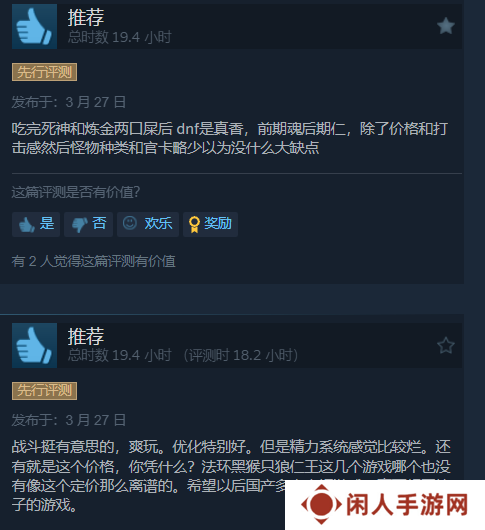This screenshot has height=530, width=485.
Task: Click the 先行评测 tag on second review
Action: 44,391
